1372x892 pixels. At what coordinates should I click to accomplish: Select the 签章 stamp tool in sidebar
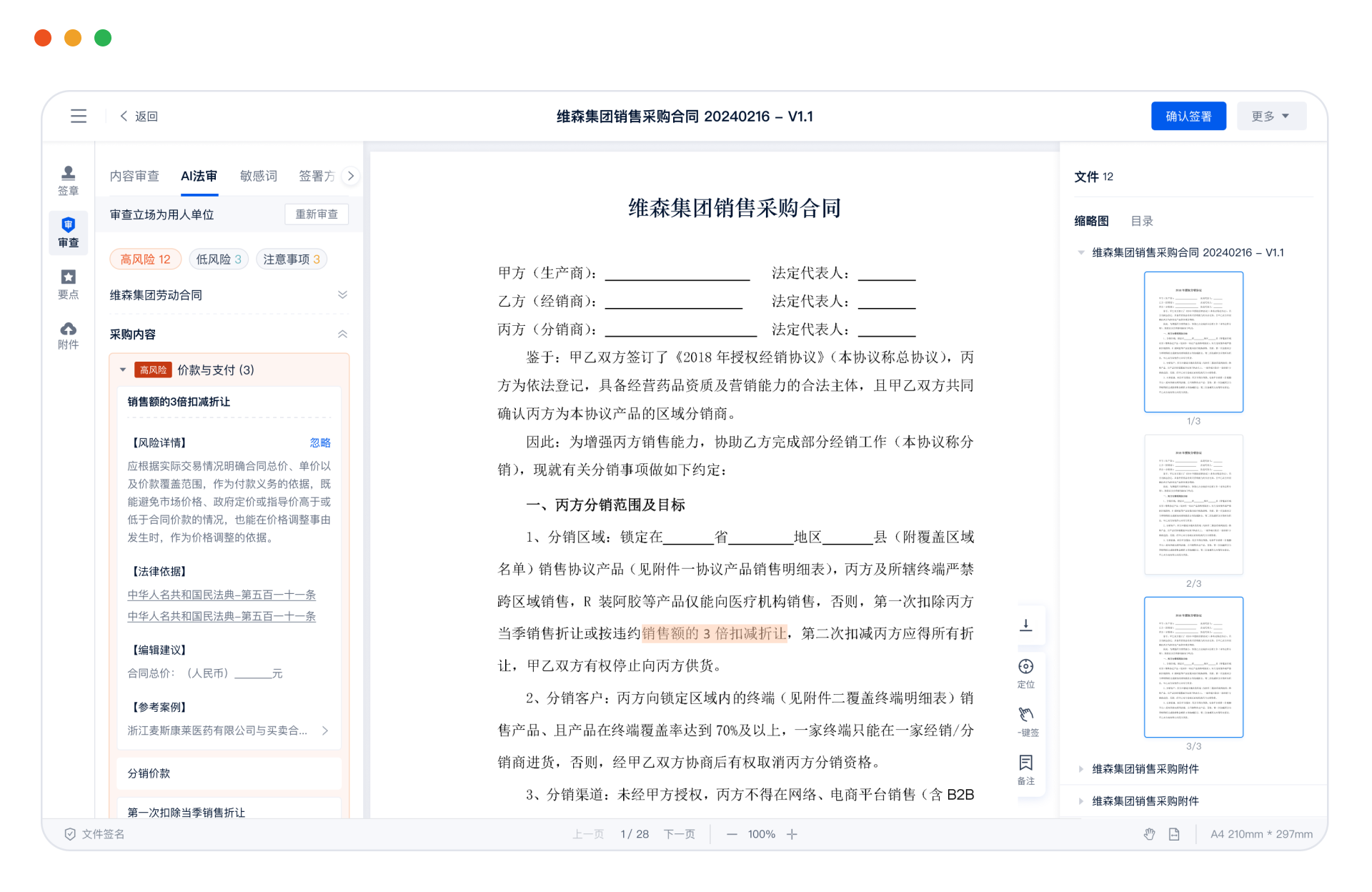click(x=68, y=179)
